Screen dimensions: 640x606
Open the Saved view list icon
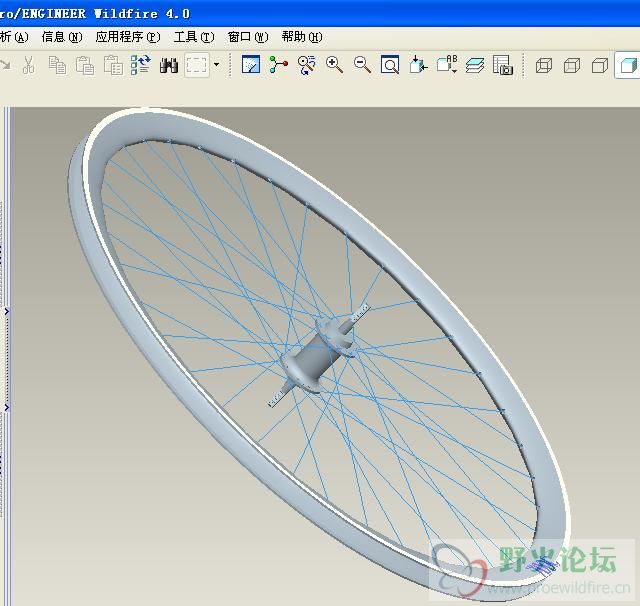coord(447,64)
